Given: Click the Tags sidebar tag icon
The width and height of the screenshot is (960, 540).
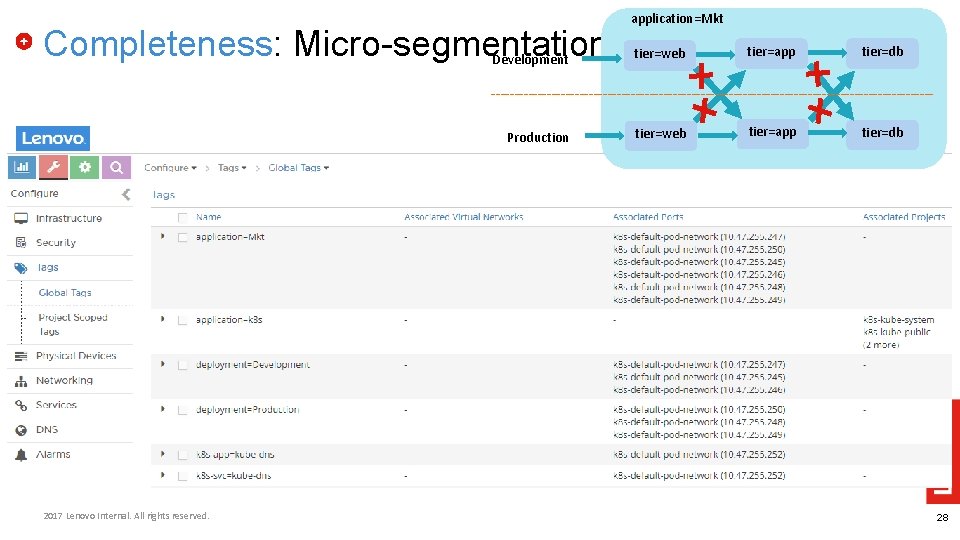Looking at the screenshot, I should (x=21, y=268).
